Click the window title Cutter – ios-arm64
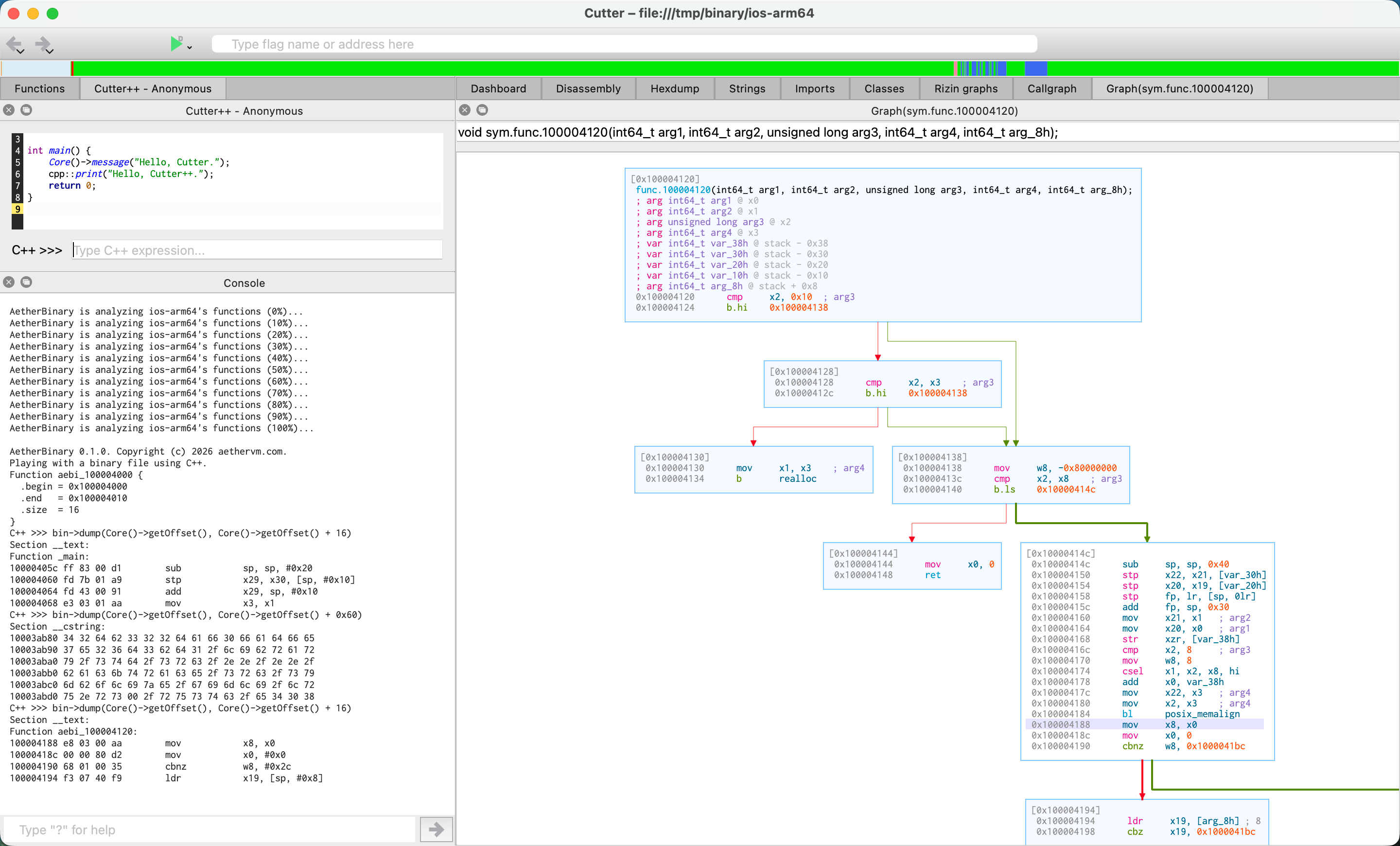 coord(699,13)
